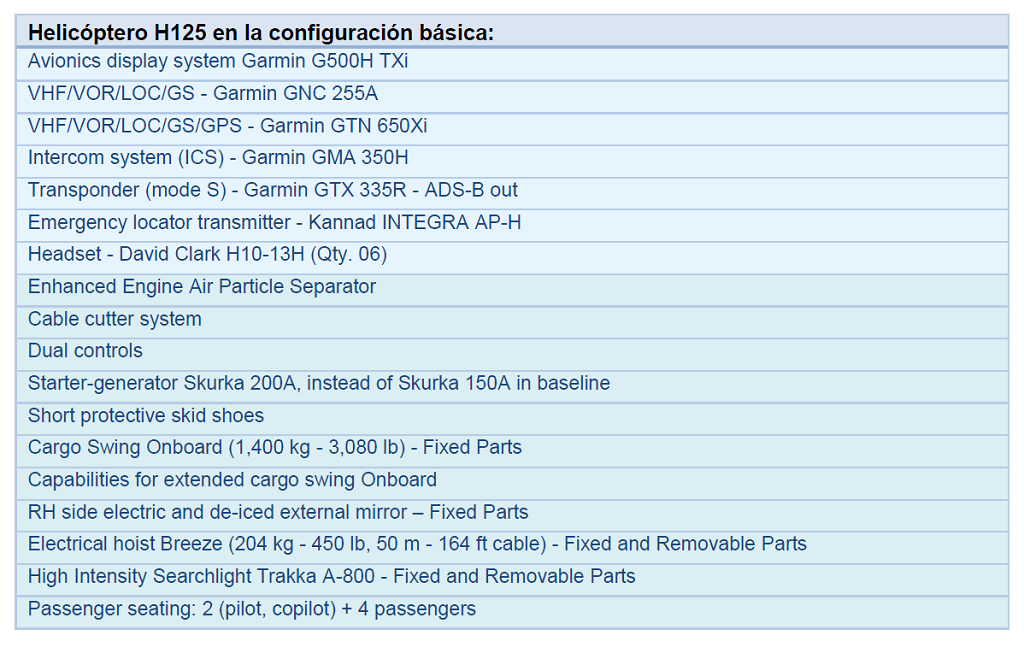
Task: Click the Transponder Garmin GTX 335R row
Action: [512, 193]
